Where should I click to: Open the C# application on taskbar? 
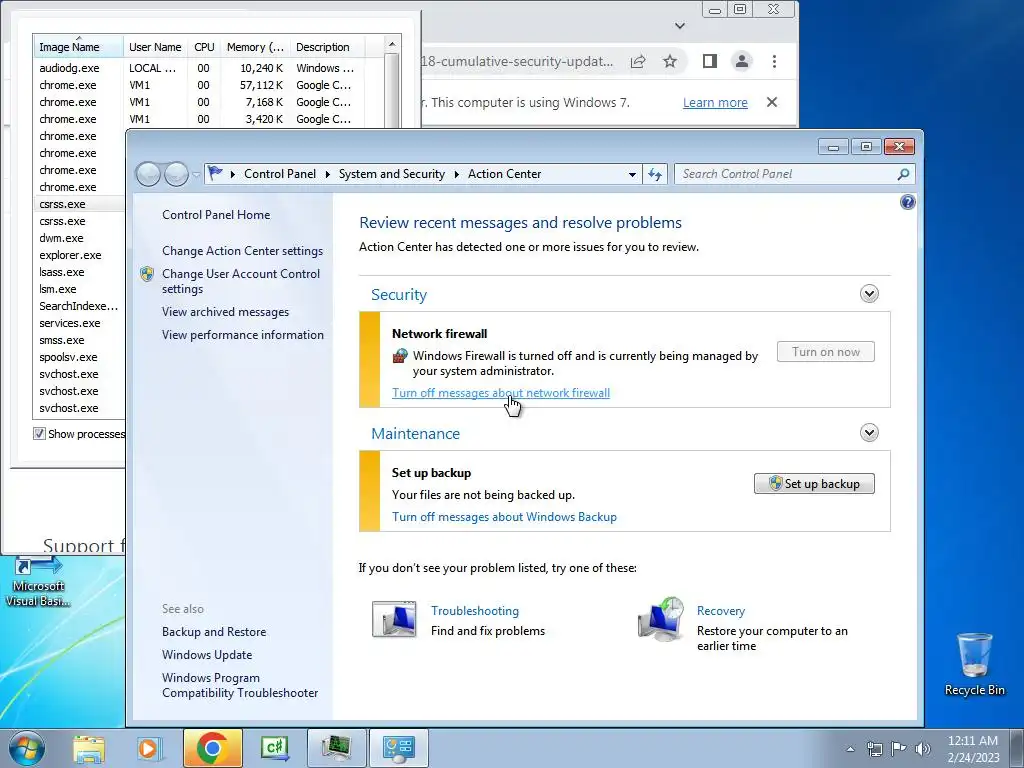[274, 748]
